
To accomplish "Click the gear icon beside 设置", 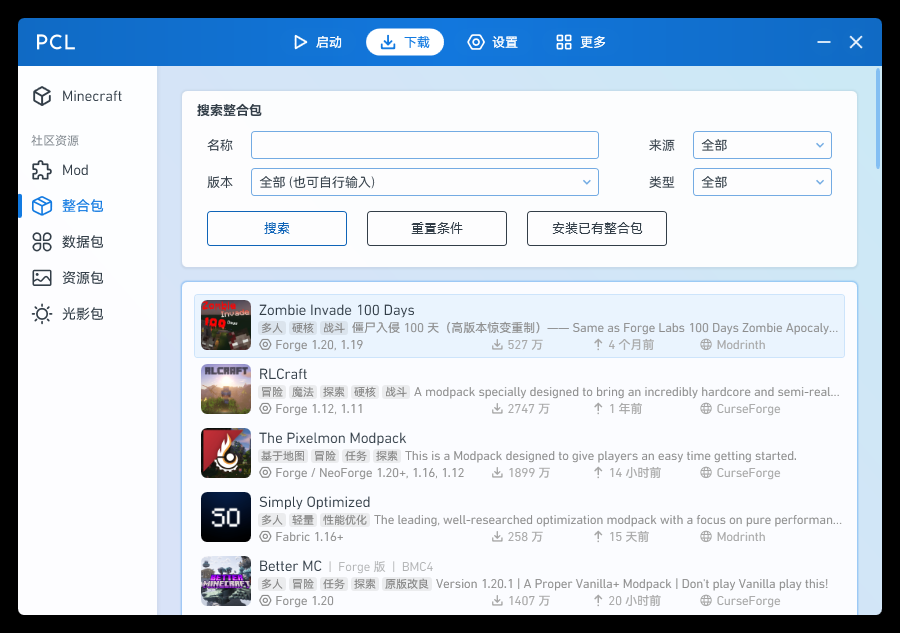I will 476,42.
